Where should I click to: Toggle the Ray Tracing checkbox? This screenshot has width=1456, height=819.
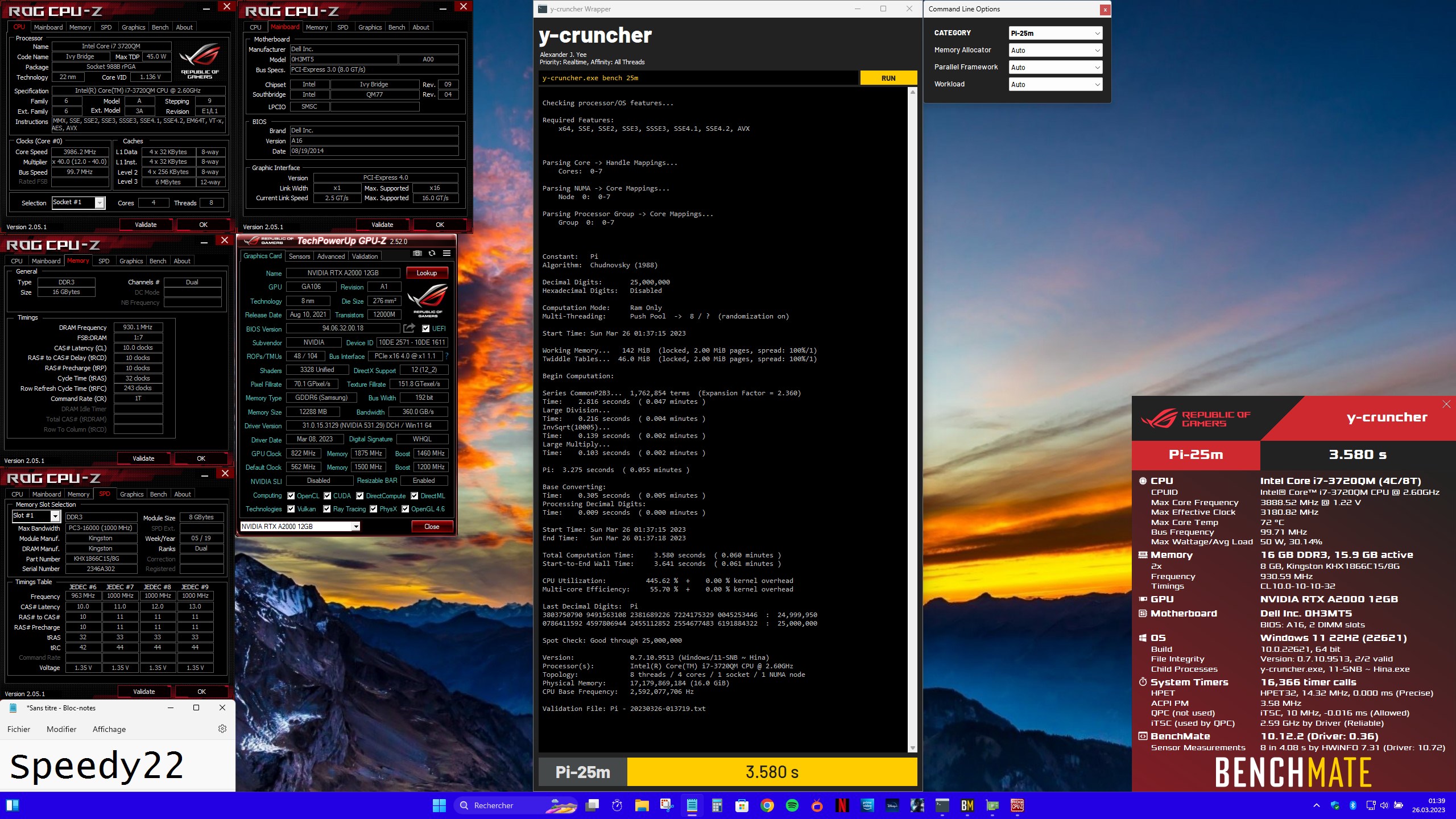327,509
